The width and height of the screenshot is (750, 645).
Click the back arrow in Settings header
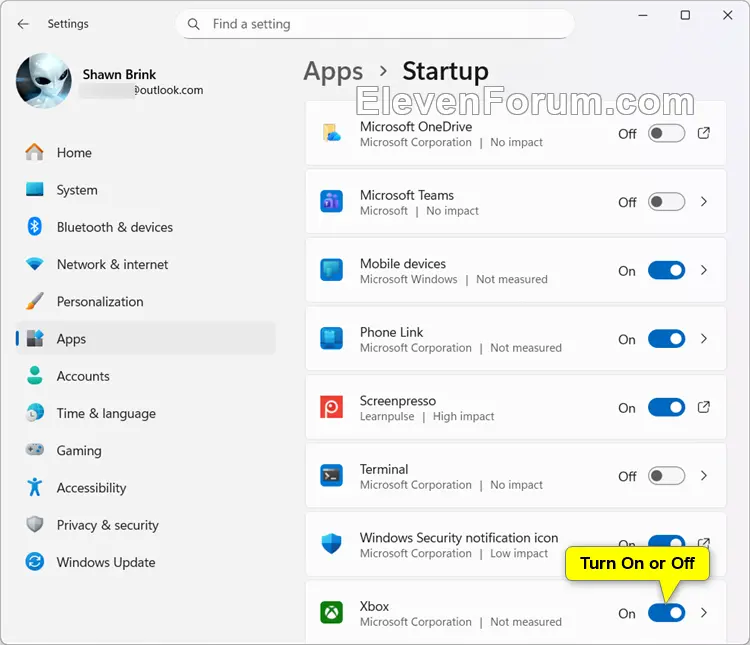click(23, 24)
